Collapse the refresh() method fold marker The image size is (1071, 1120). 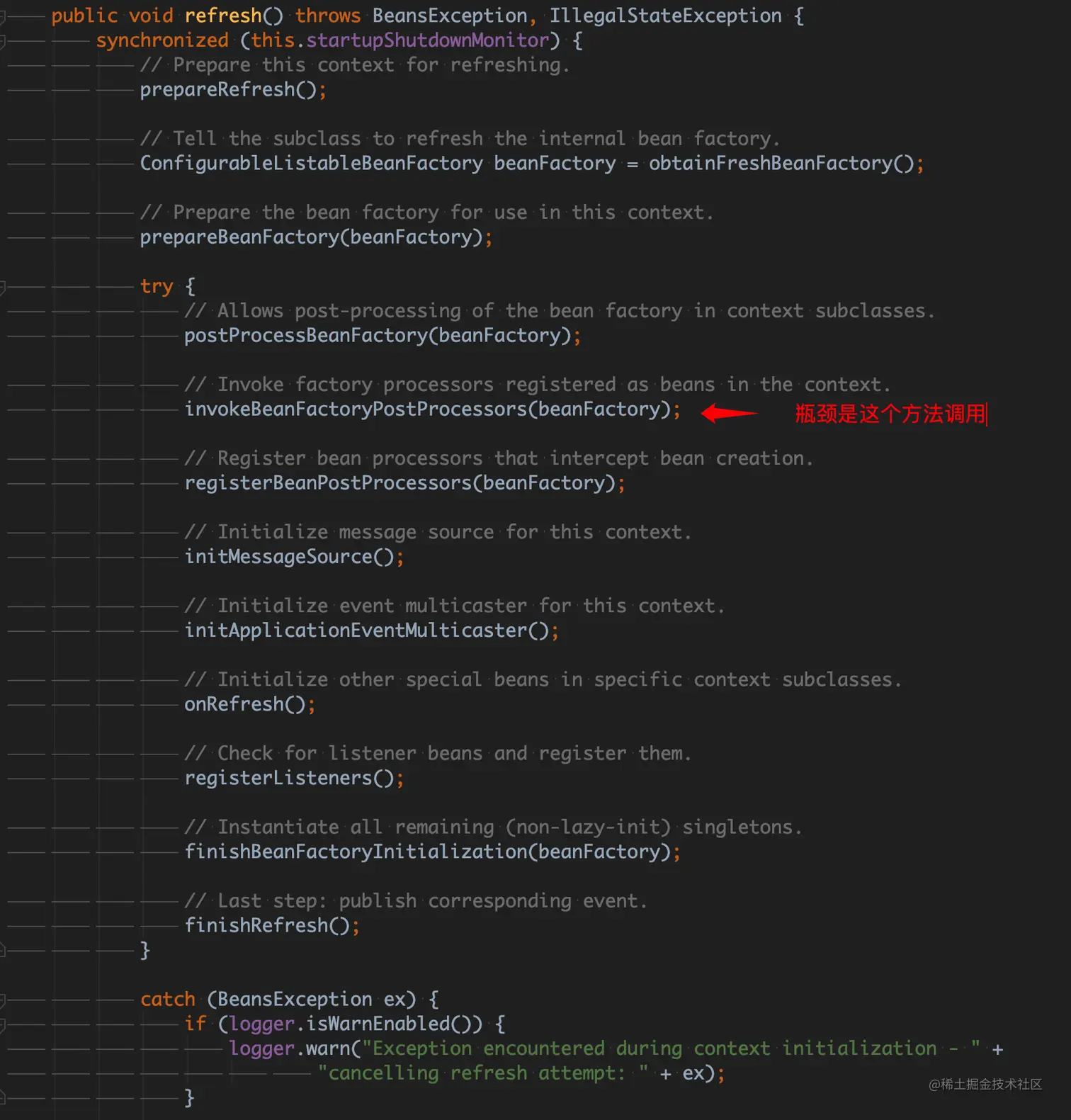coord(2,16)
